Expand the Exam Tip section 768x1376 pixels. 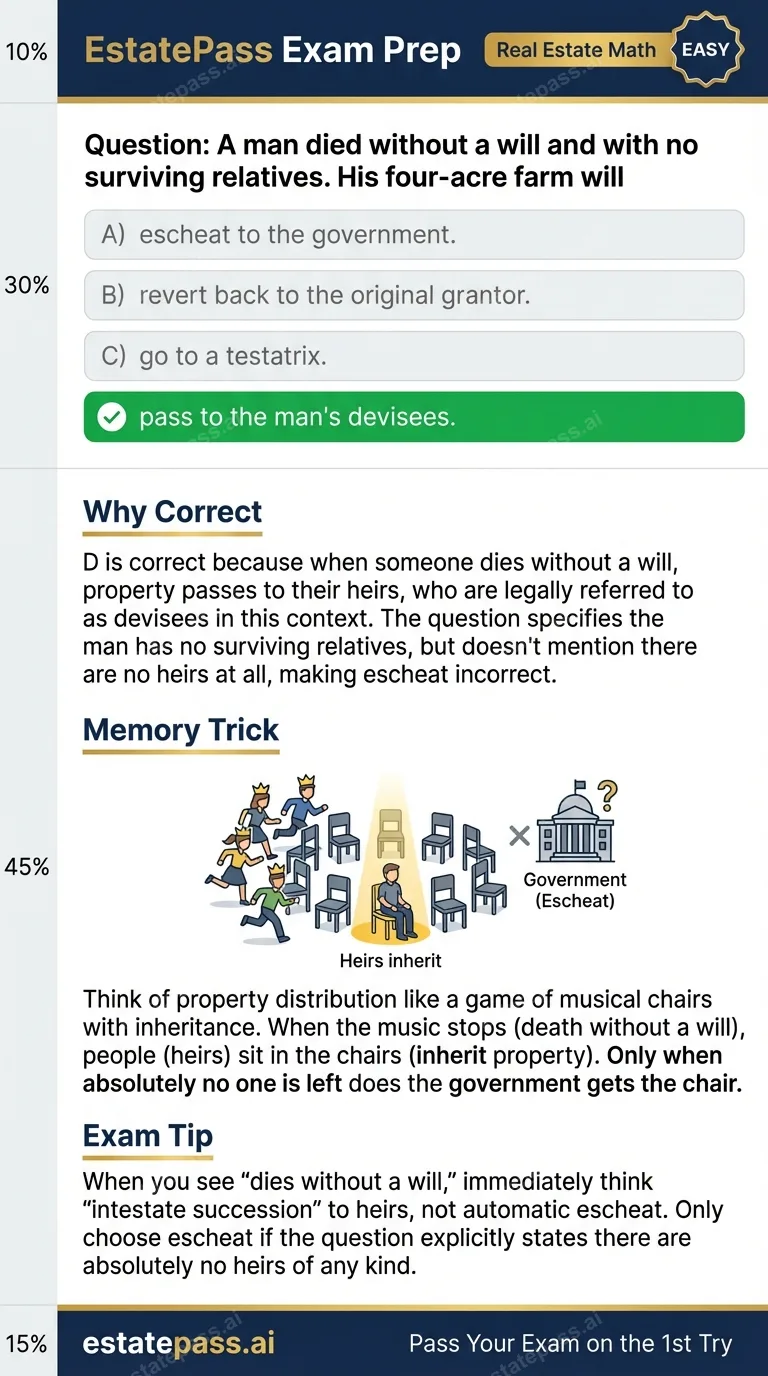(147, 1136)
